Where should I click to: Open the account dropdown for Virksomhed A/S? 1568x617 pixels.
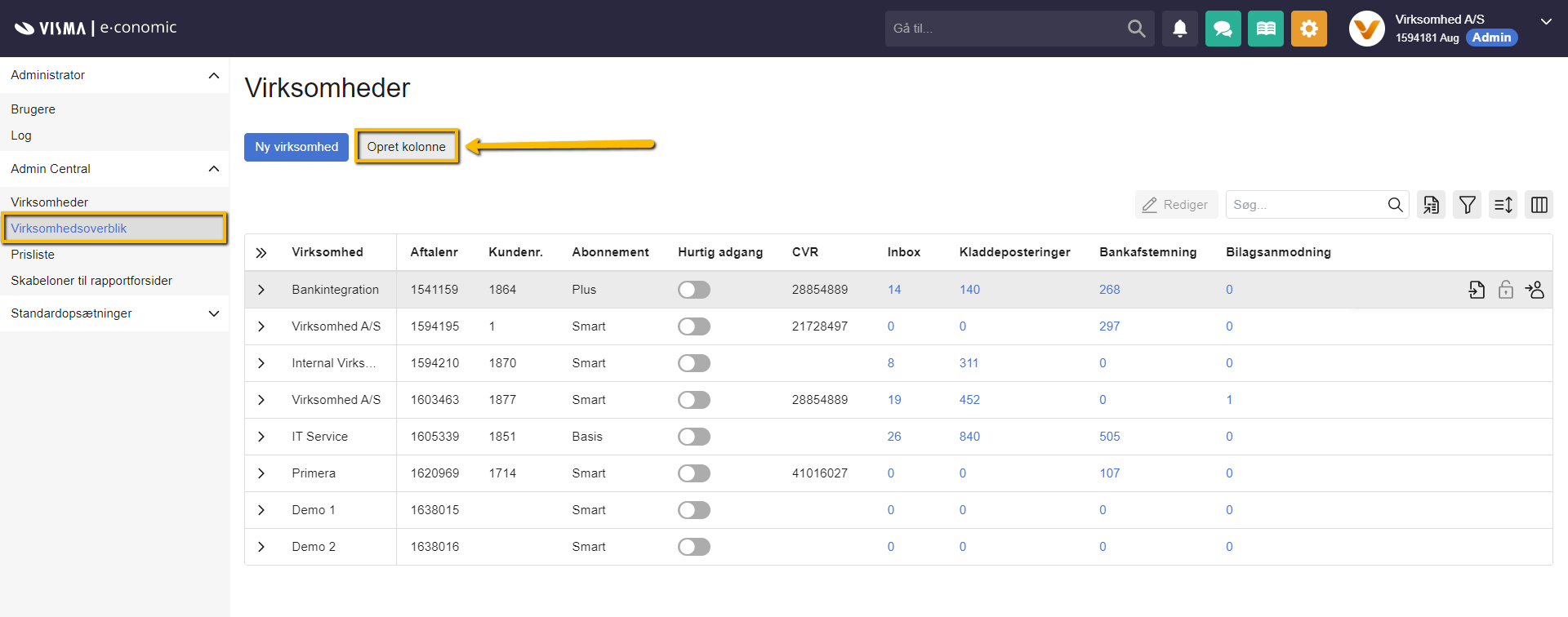[1545, 22]
